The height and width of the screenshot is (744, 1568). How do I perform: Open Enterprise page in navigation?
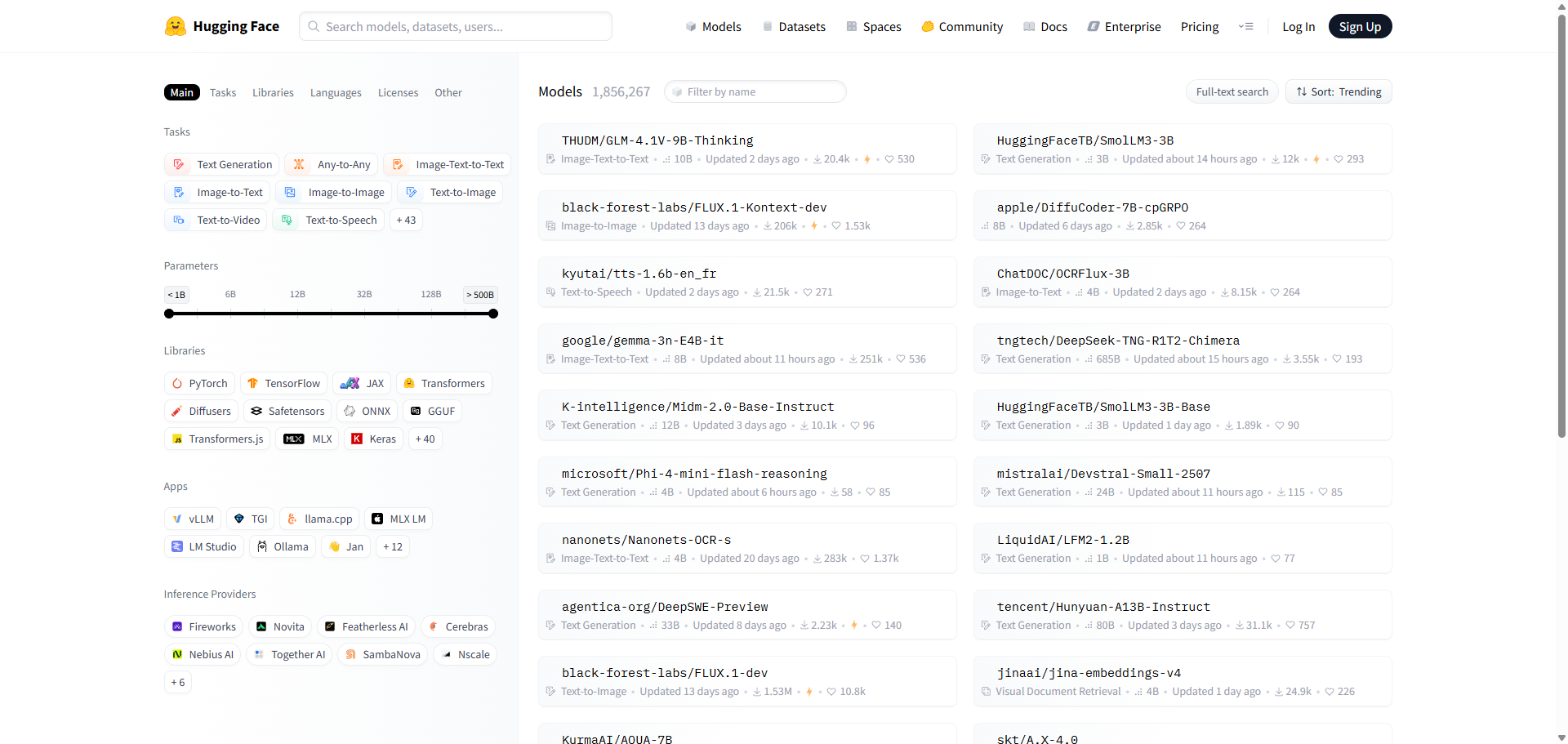tap(1124, 26)
